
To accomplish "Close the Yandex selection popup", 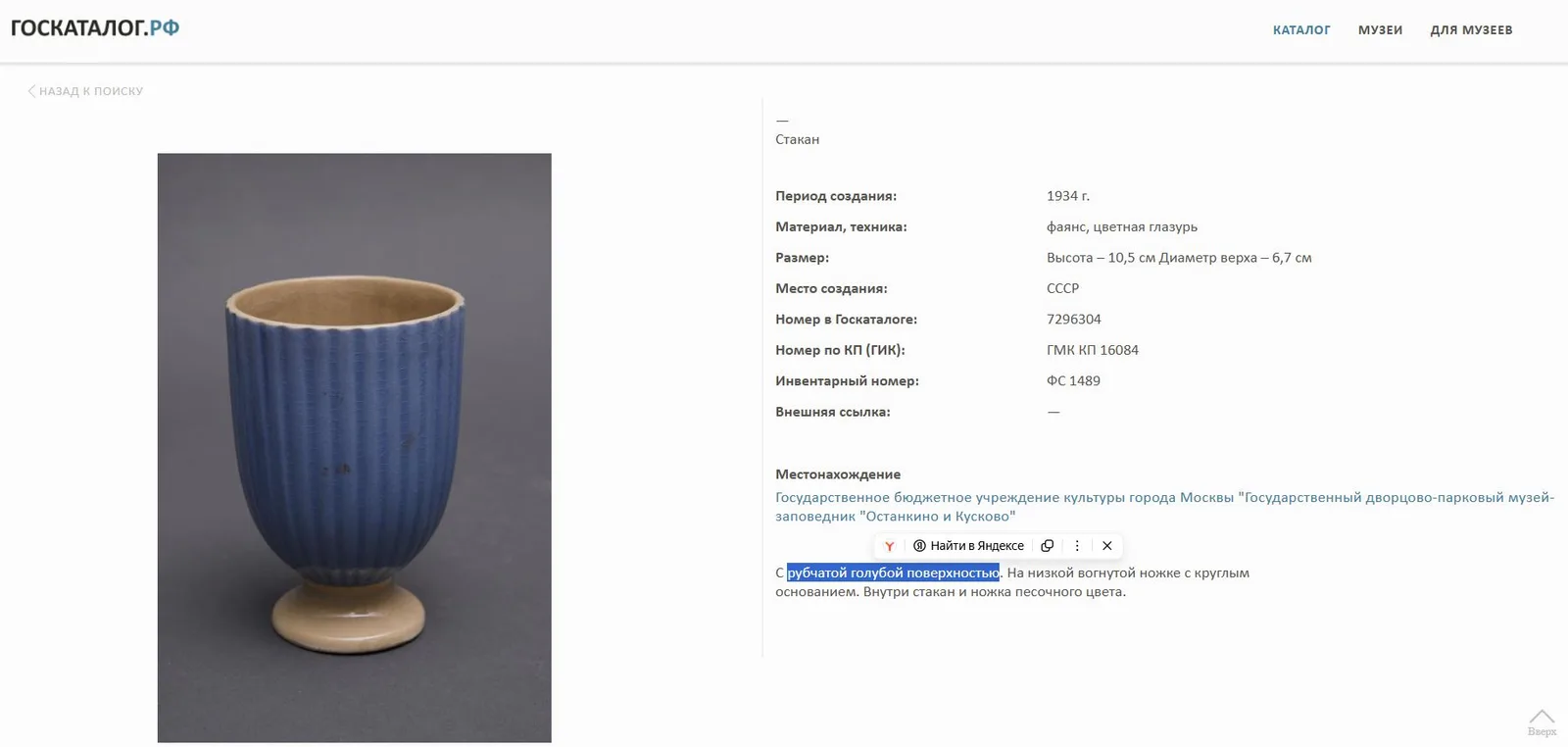I will click(x=1106, y=546).
